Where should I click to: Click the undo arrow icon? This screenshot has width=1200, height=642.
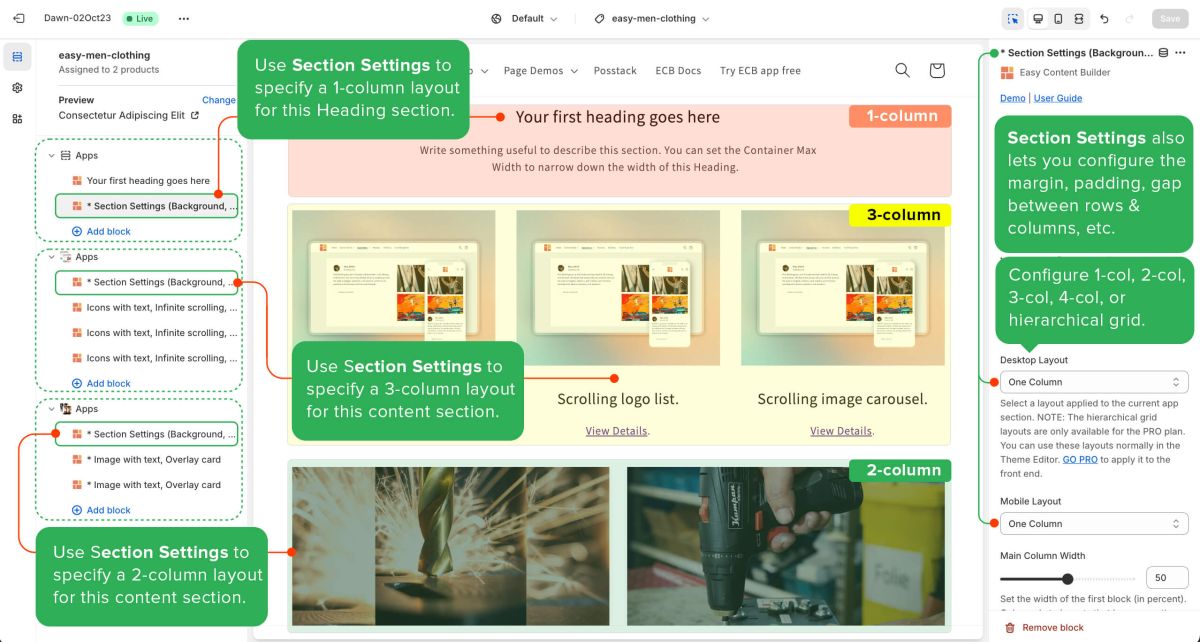tap(1104, 18)
